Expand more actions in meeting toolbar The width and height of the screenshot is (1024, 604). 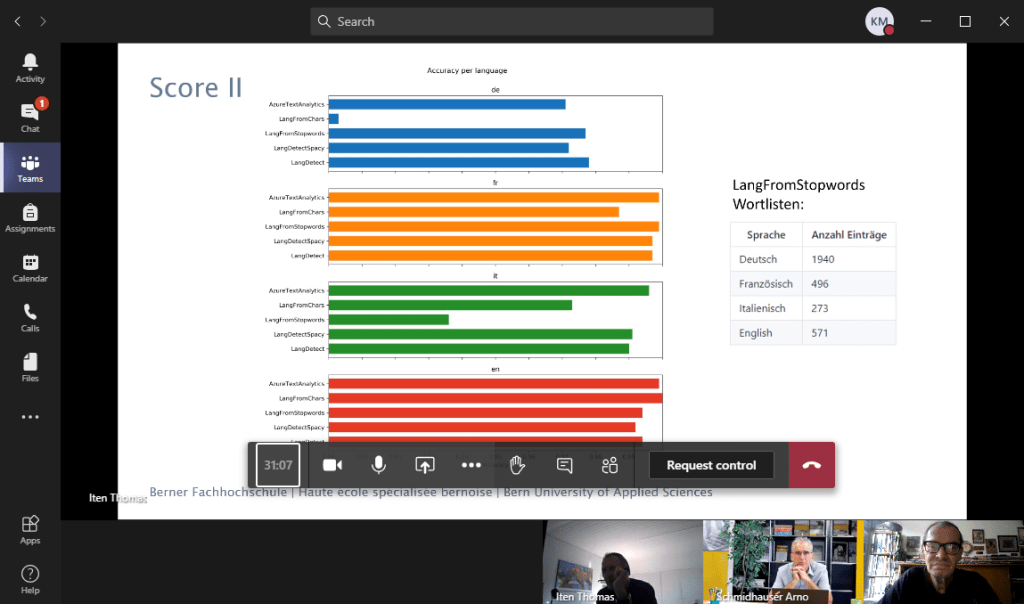pyautogui.click(x=471, y=465)
